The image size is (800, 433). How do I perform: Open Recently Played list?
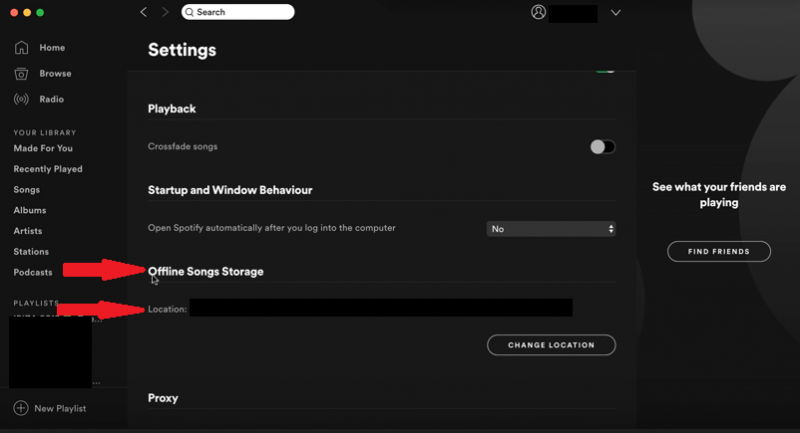pyautogui.click(x=48, y=169)
